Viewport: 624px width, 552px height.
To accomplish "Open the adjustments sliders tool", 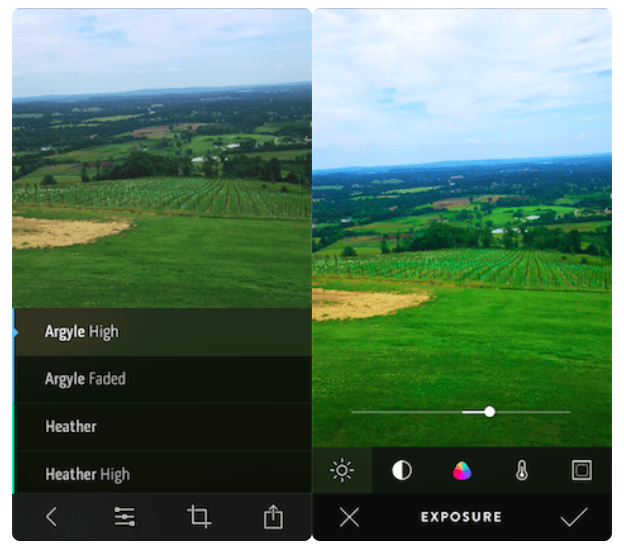I will click(x=125, y=517).
